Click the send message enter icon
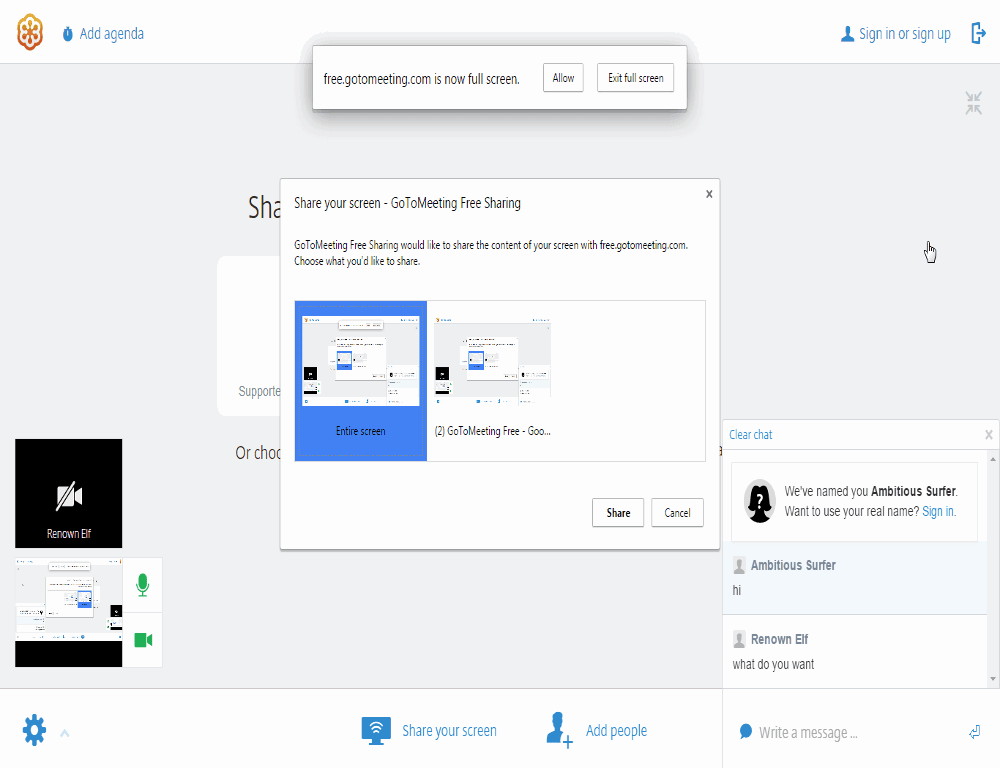This screenshot has height=768, width=1000. coord(974,732)
